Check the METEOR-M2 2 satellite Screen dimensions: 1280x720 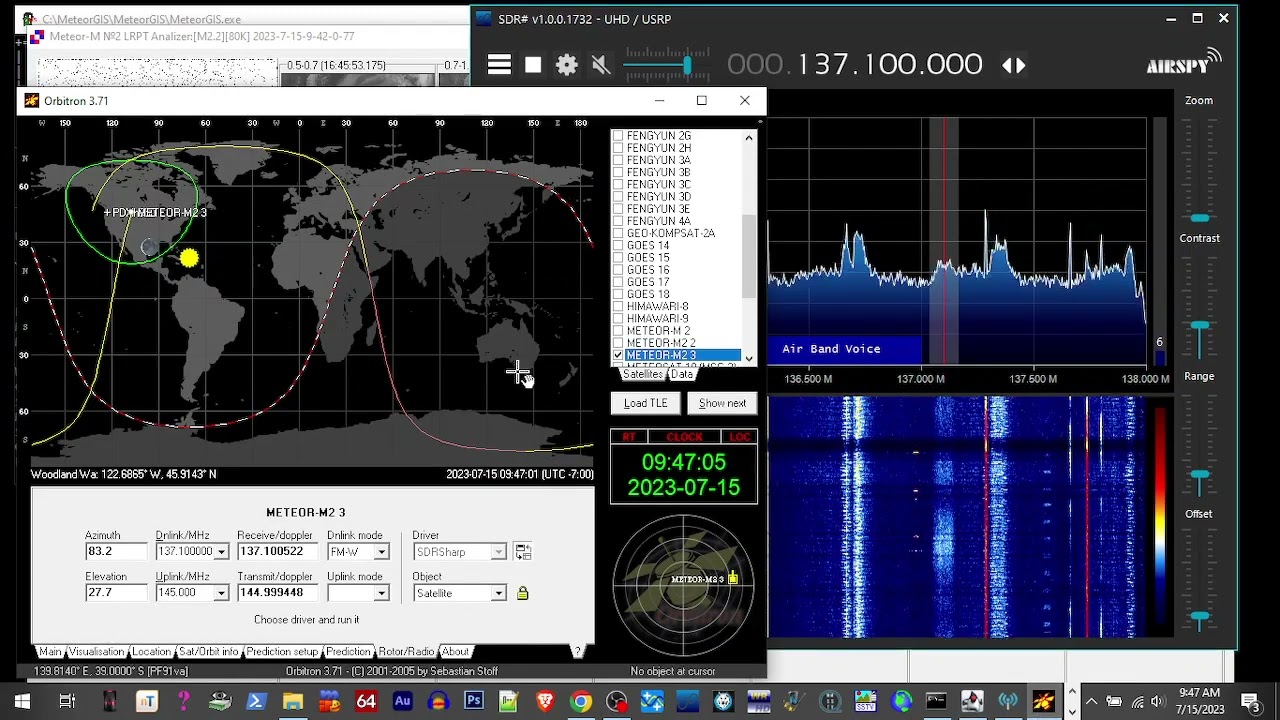pos(618,343)
